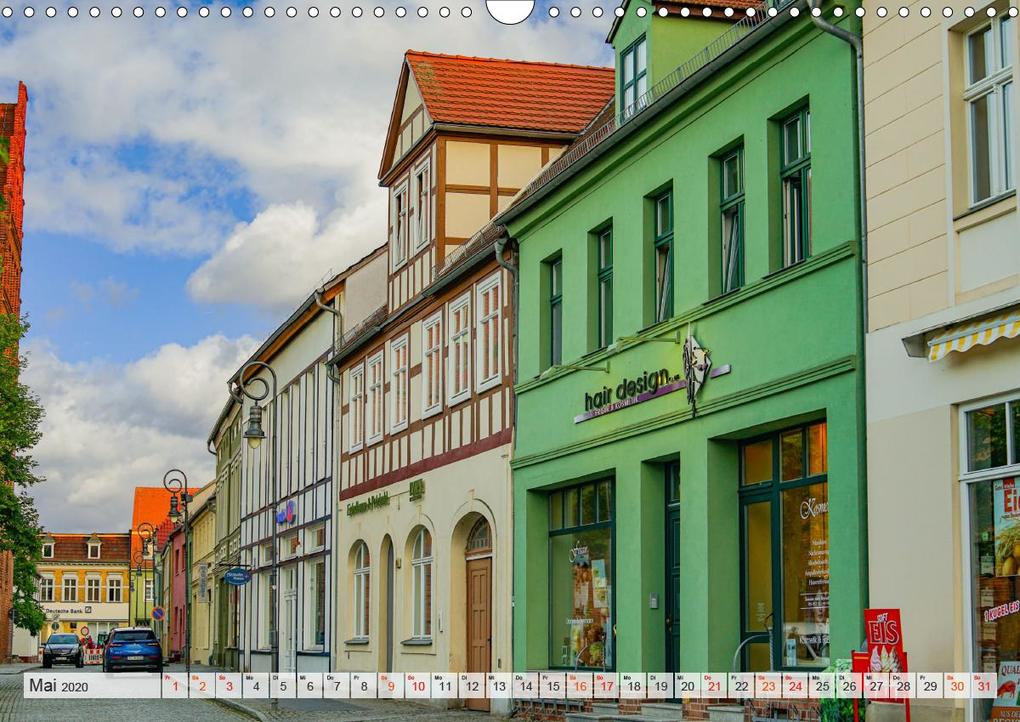Click the blue parked car

(133, 649)
